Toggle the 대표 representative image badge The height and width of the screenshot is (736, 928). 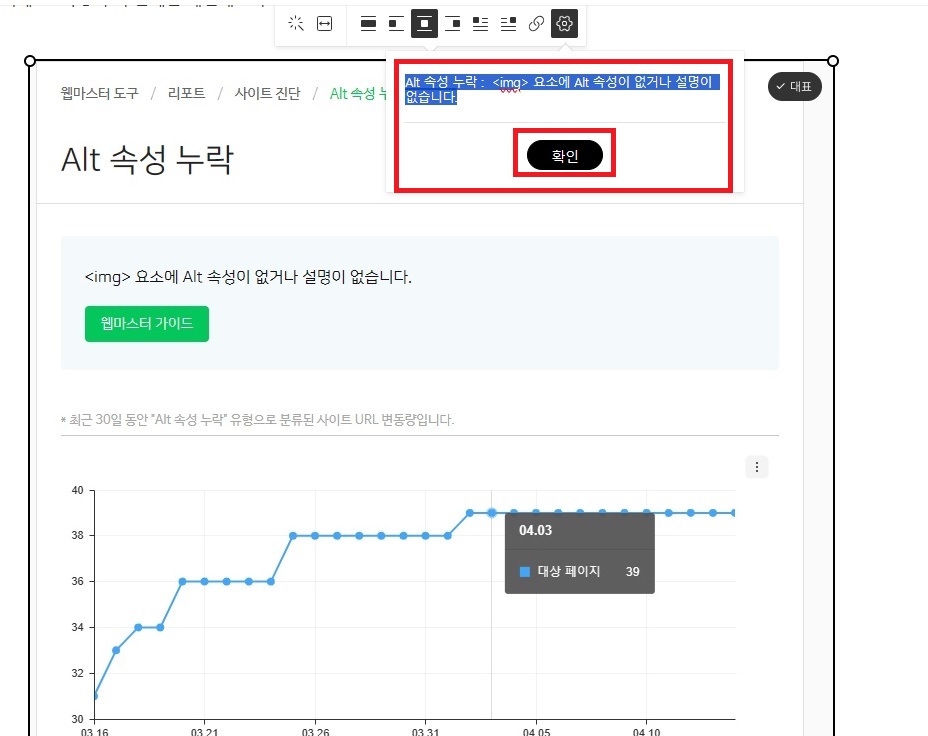795,87
